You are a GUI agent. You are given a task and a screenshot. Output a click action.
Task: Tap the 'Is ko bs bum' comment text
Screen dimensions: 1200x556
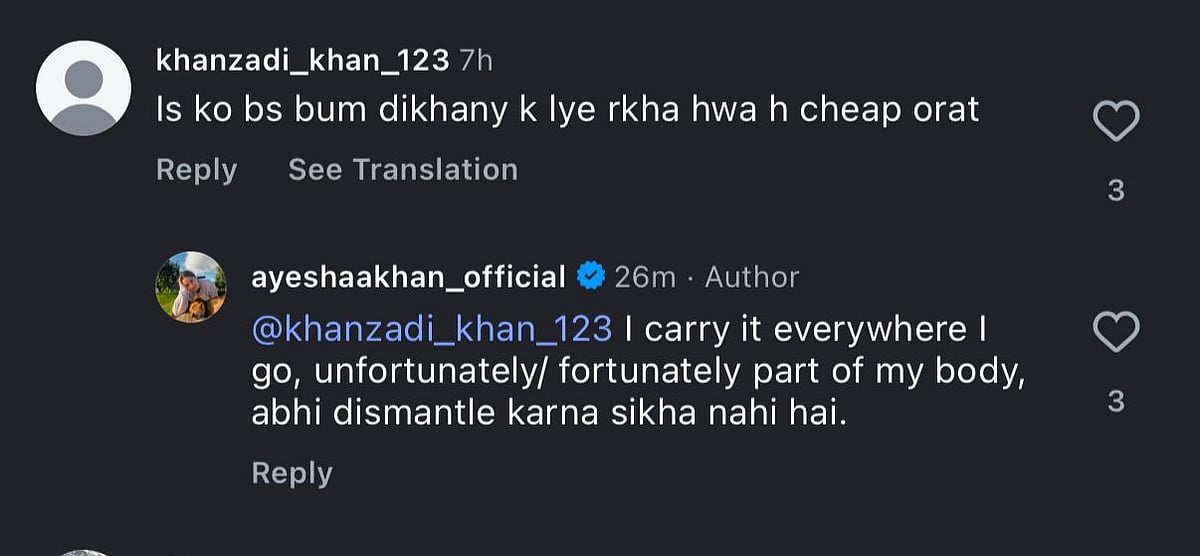(x=567, y=110)
